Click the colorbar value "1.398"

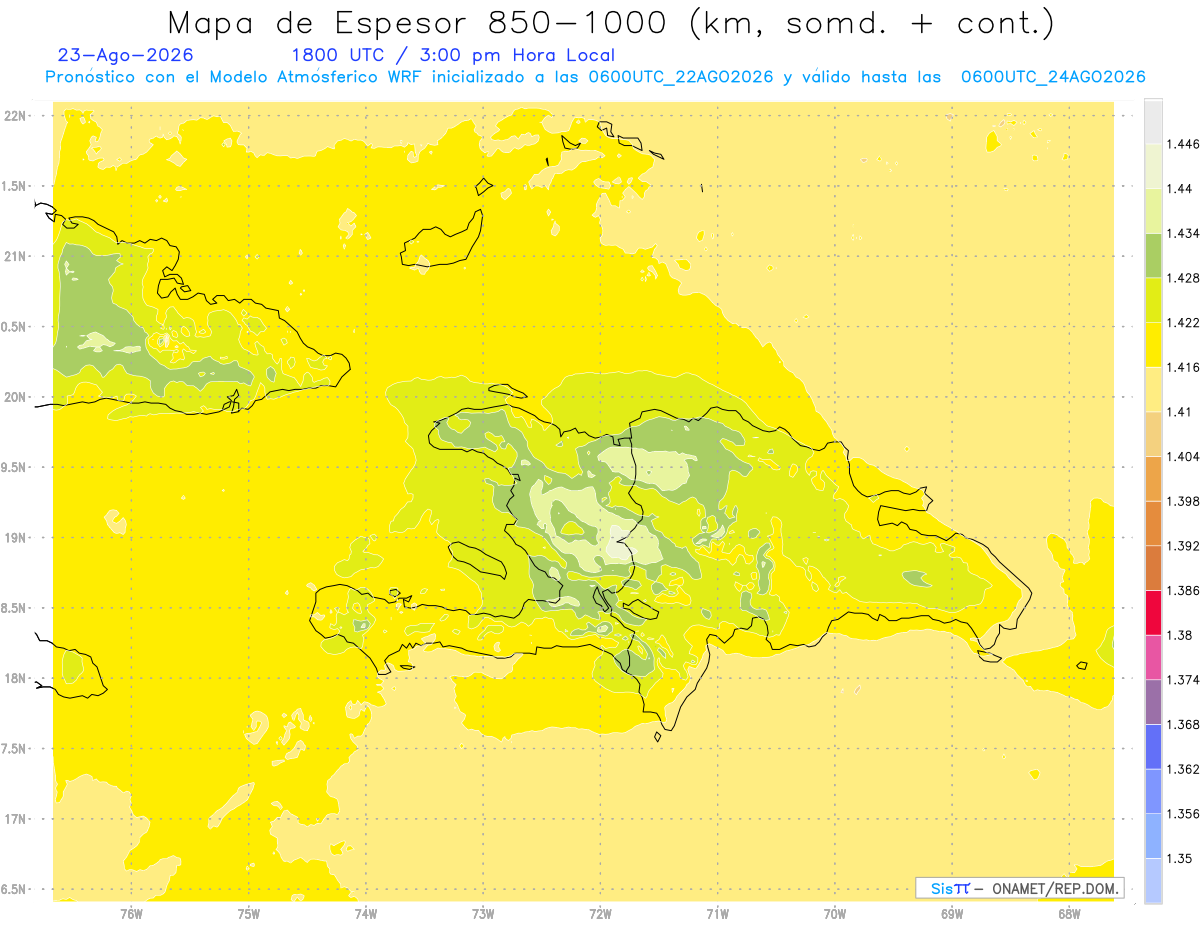pos(1185,501)
